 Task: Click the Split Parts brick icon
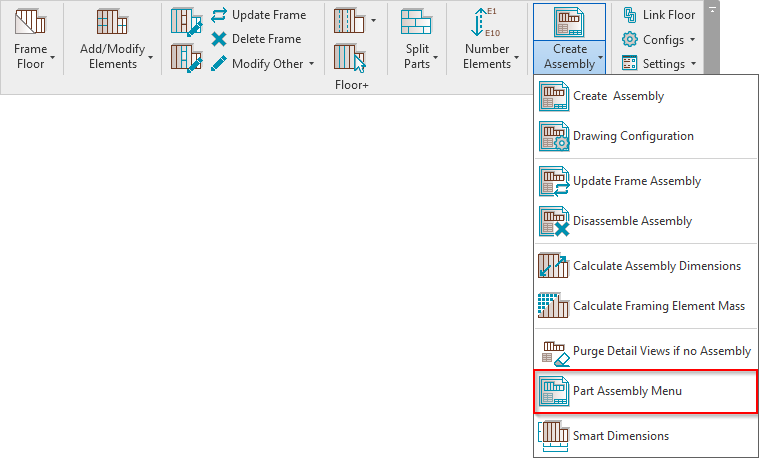(x=416, y=23)
